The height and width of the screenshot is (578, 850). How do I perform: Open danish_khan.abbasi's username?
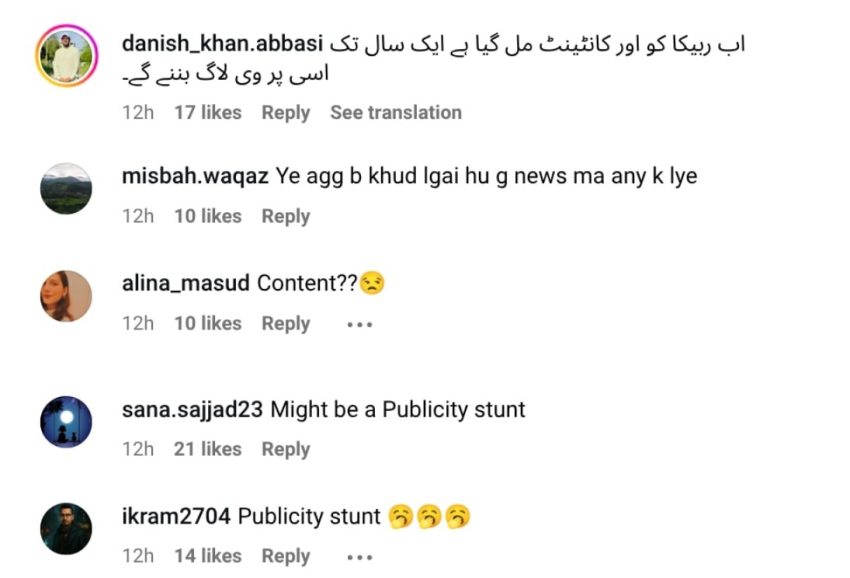pyautogui.click(x=224, y=43)
